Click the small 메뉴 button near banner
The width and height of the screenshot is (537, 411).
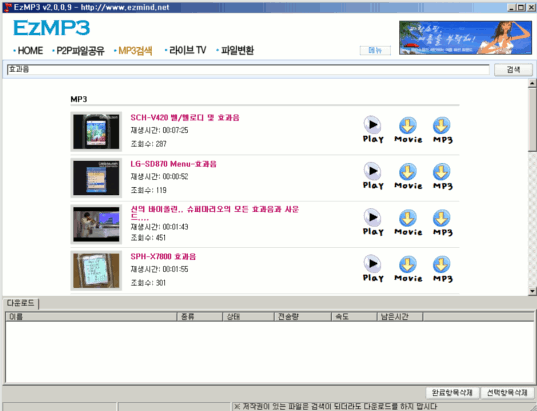(x=375, y=50)
